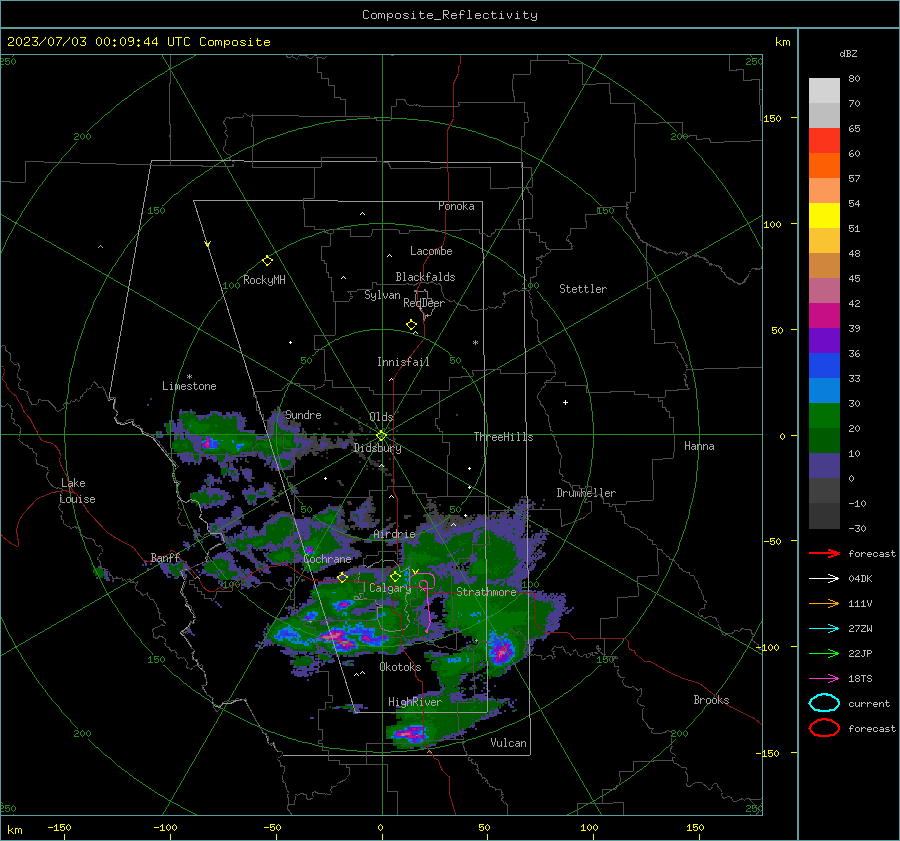The width and height of the screenshot is (900, 841).
Task: Click the RockyMH label
Action: (264, 280)
